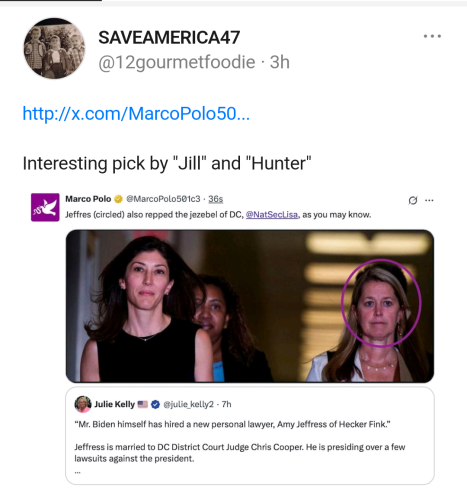The width and height of the screenshot is (467, 500).
Task: Click the purple Marco Polo dove avatar
Action: [x=45, y=207]
